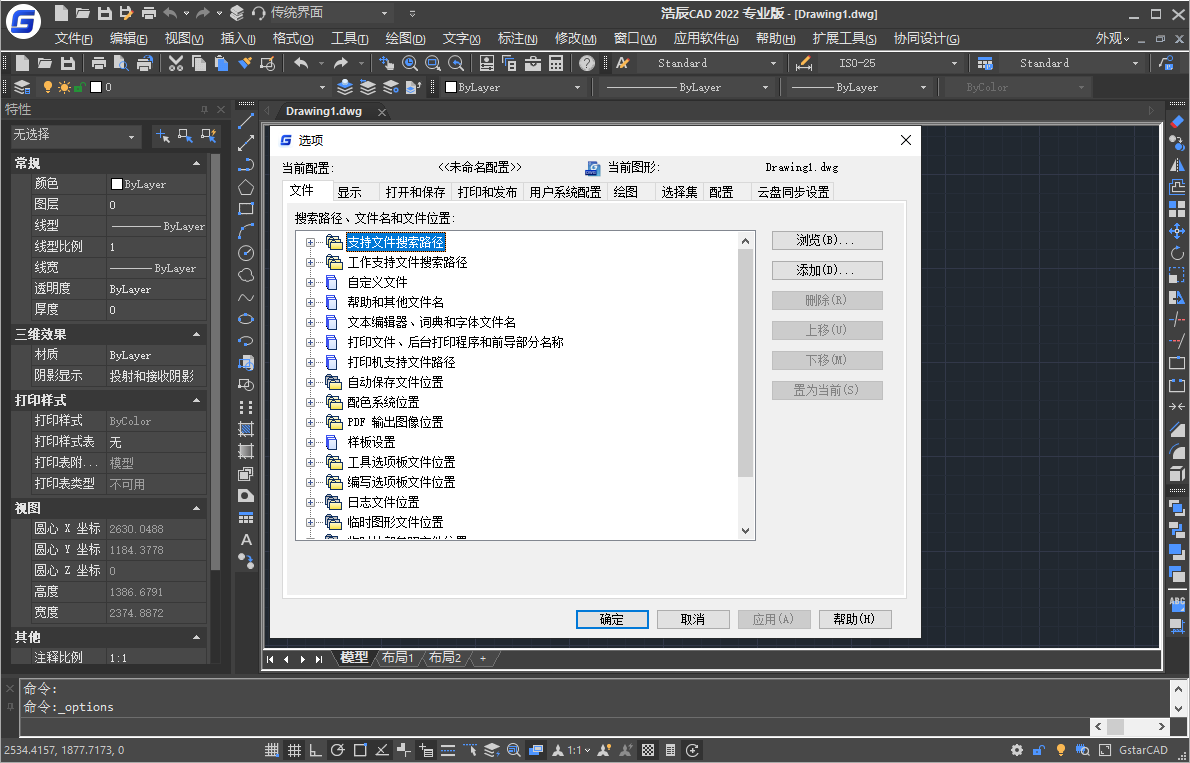This screenshot has height=763, width=1190.
Task: Select the Spline draw tool
Action: click(246, 297)
